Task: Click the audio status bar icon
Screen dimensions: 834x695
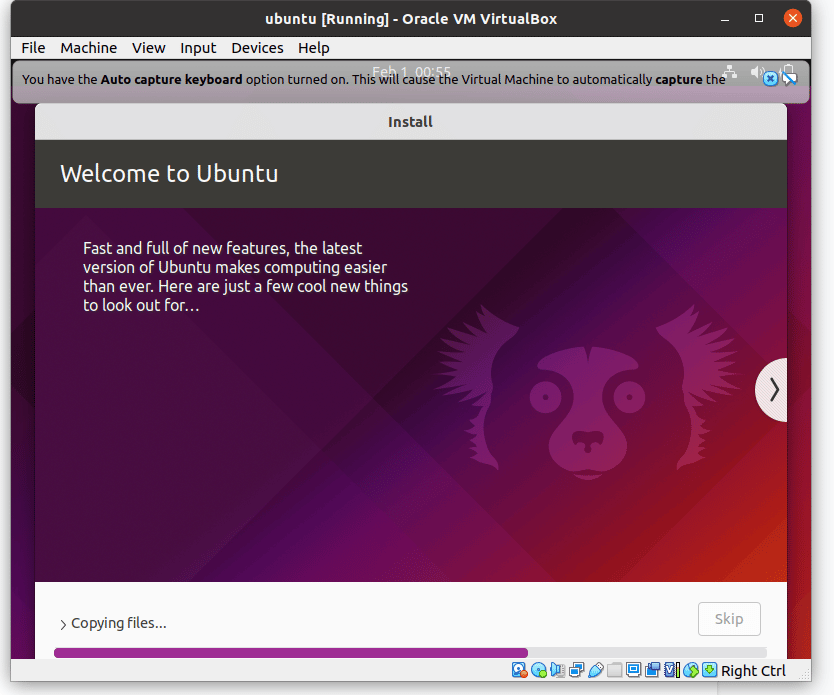Action: click(x=557, y=670)
